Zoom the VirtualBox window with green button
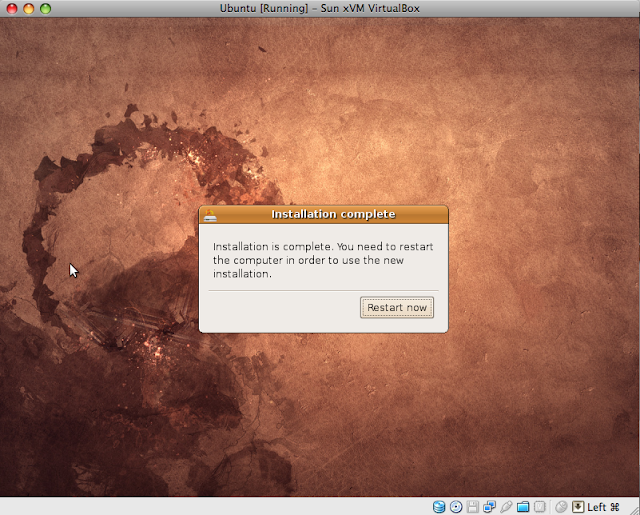This screenshot has width=640, height=515. 45,8
